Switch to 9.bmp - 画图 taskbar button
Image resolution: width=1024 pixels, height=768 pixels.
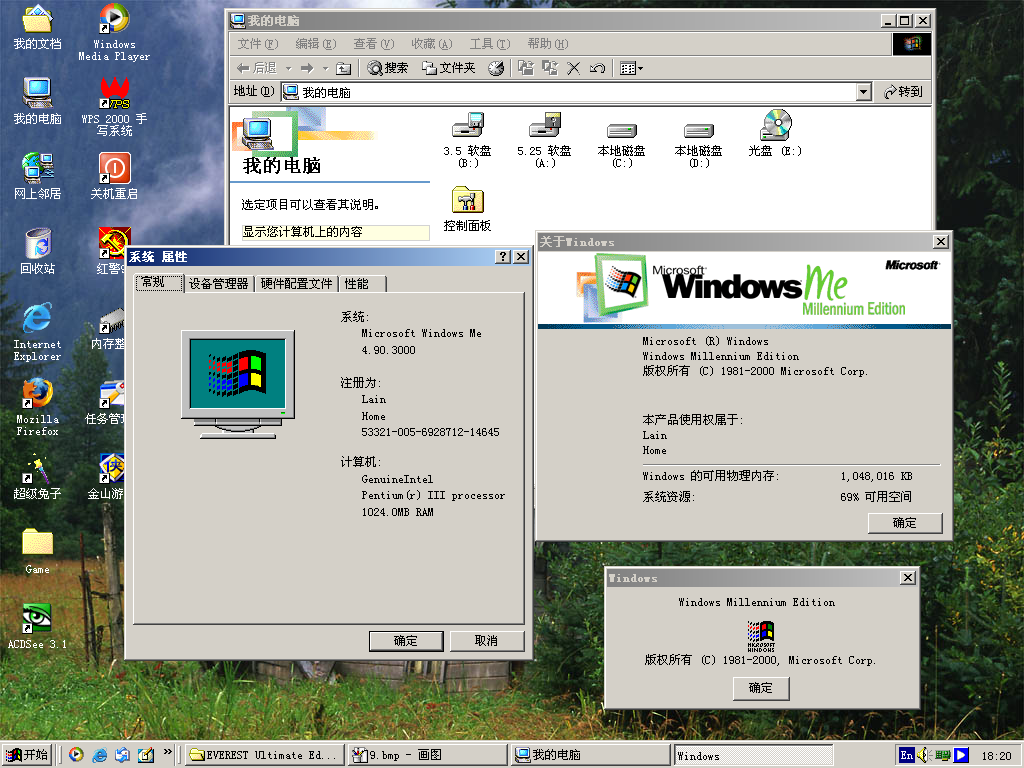[428, 755]
